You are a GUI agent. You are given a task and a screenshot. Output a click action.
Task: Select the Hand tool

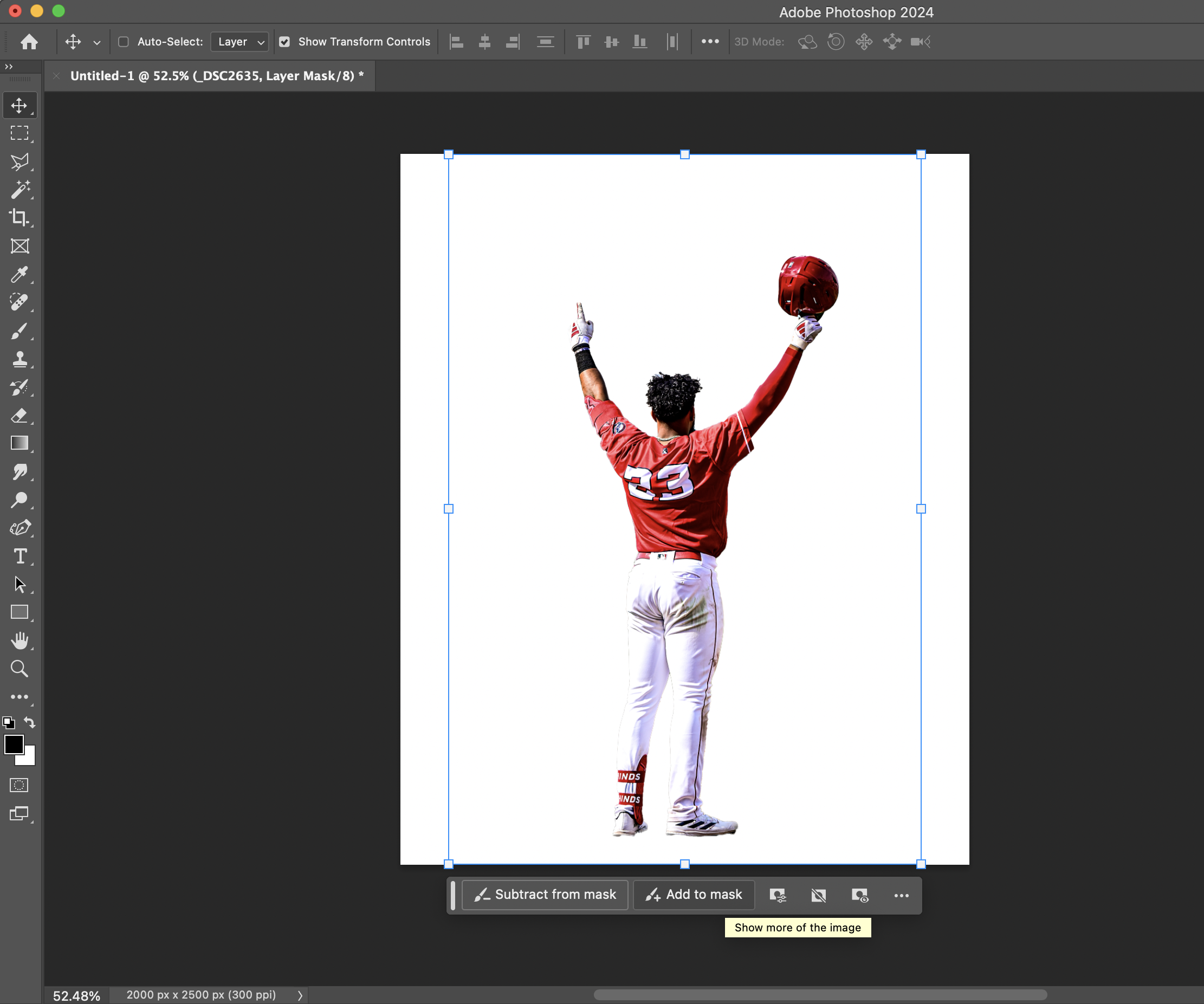(x=20, y=640)
